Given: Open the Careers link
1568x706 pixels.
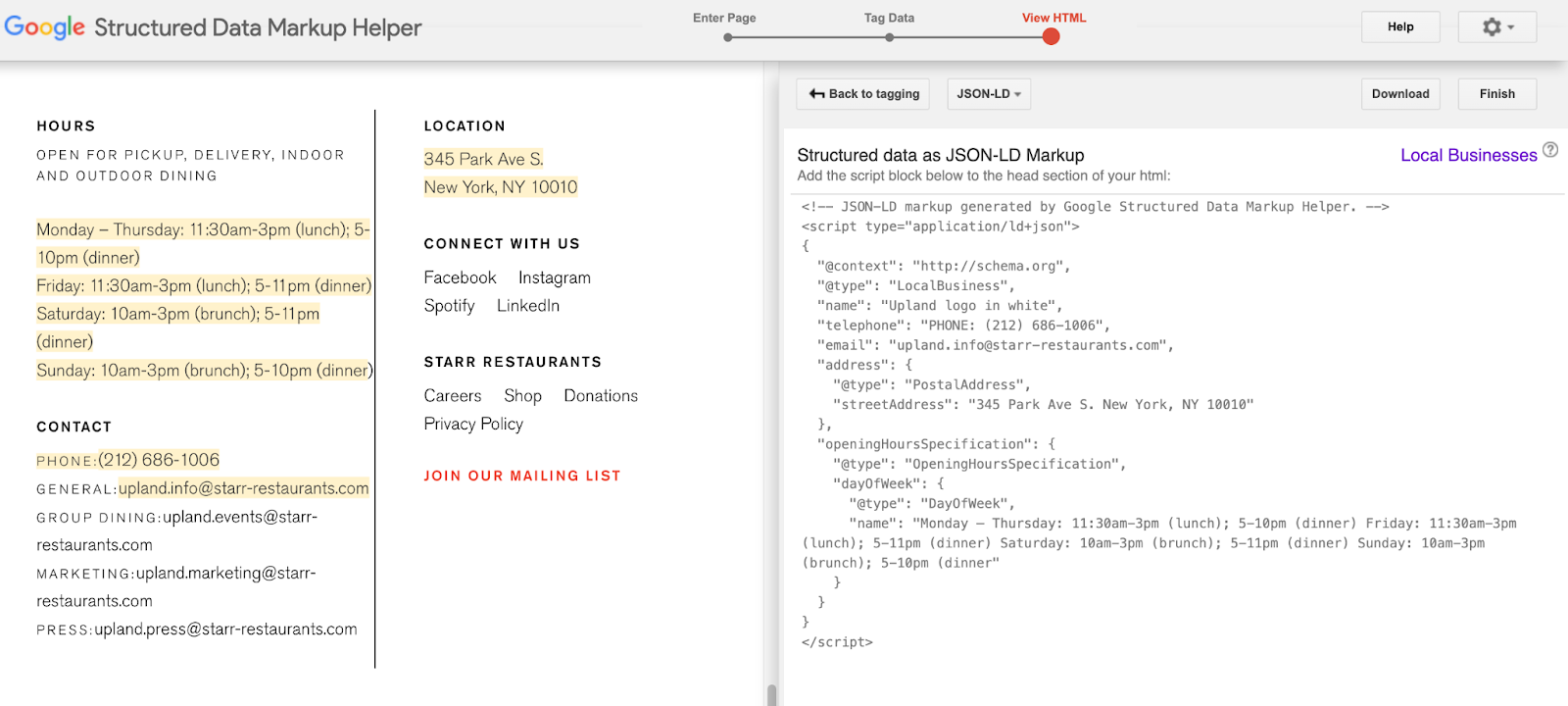Looking at the screenshot, I should tap(453, 395).
